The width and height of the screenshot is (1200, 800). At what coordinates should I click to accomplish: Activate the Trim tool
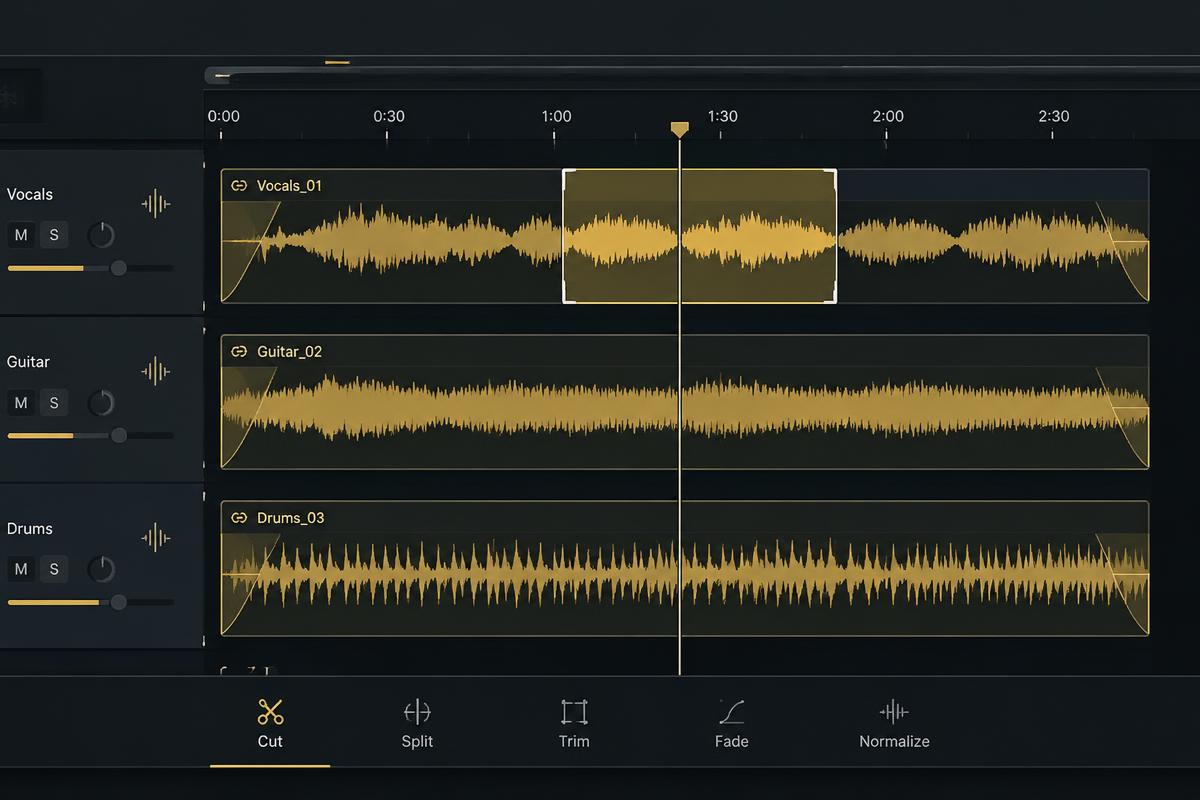574,724
